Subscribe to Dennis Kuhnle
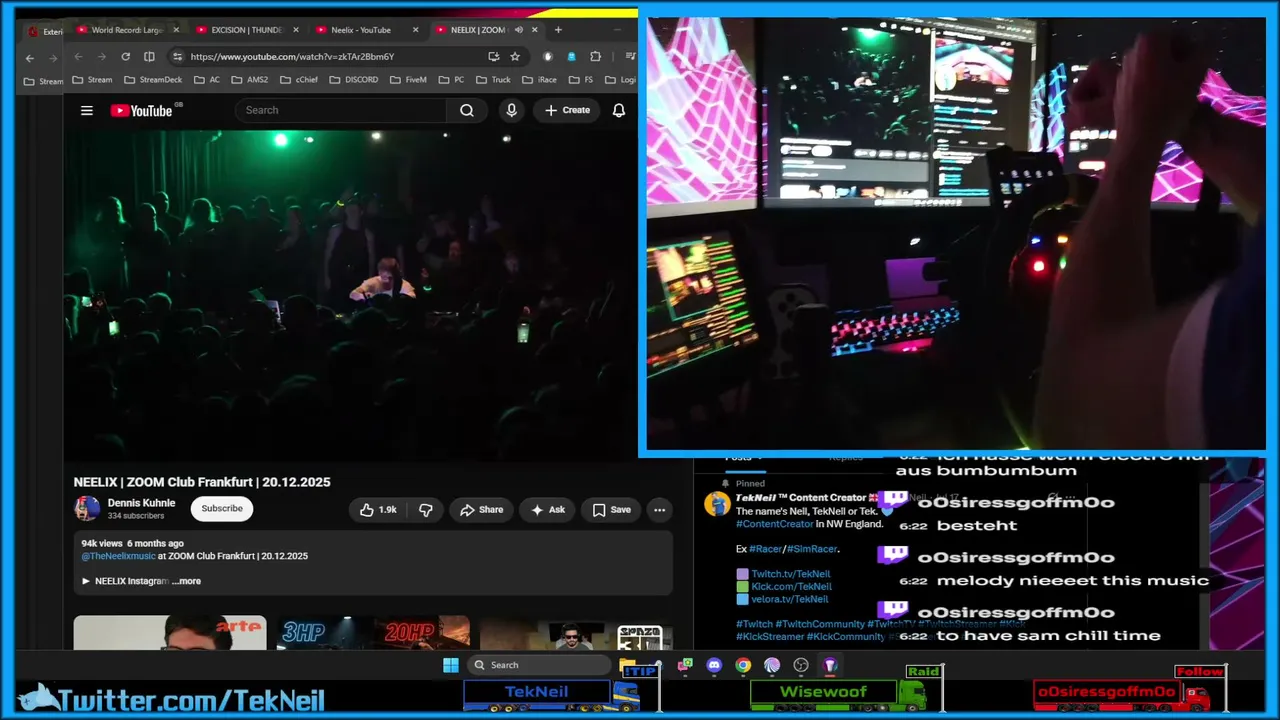Screen dimensions: 1280x720 coord(222,509)
